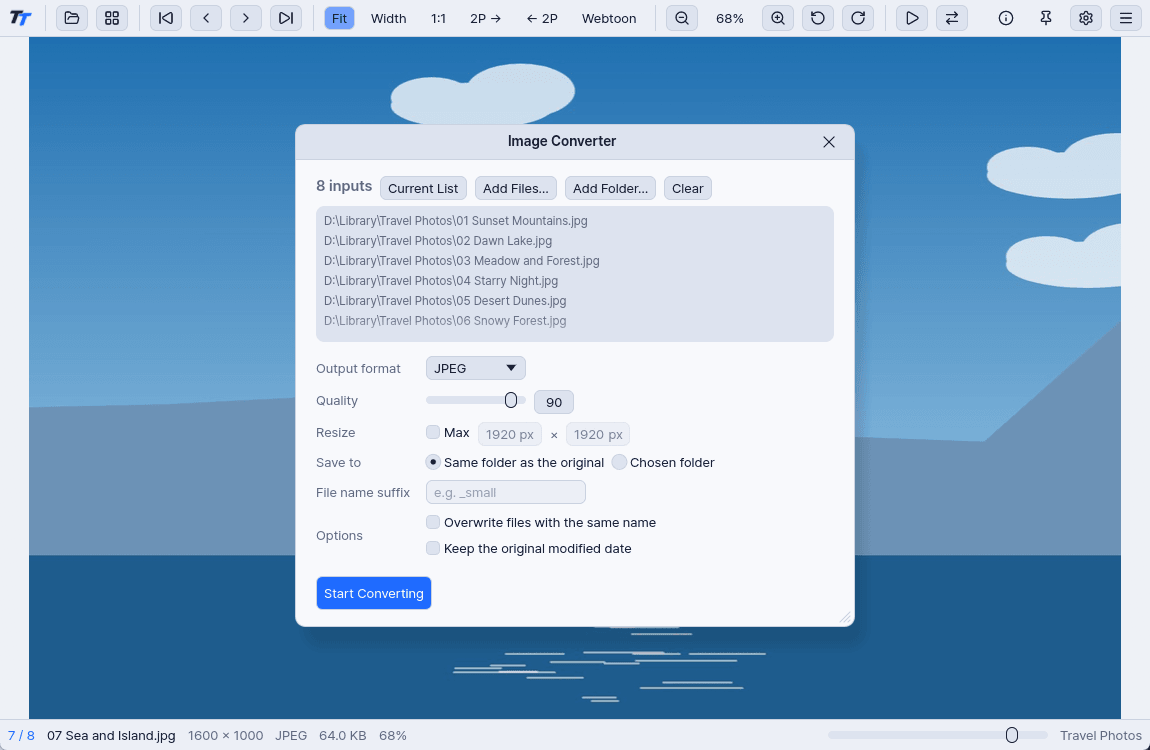Jump to last image icon
The height and width of the screenshot is (750, 1150).
click(x=286, y=18)
